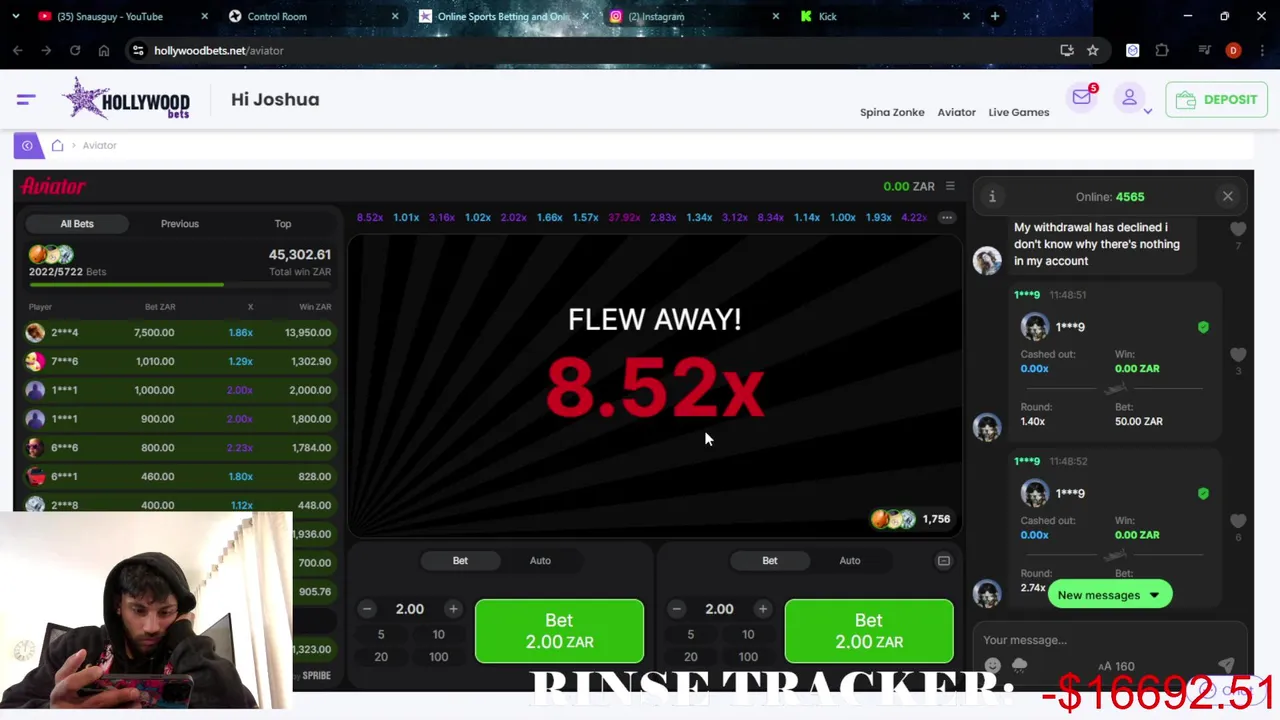1280x720 pixels.
Task: Open the chat info icon
Action: tap(992, 197)
